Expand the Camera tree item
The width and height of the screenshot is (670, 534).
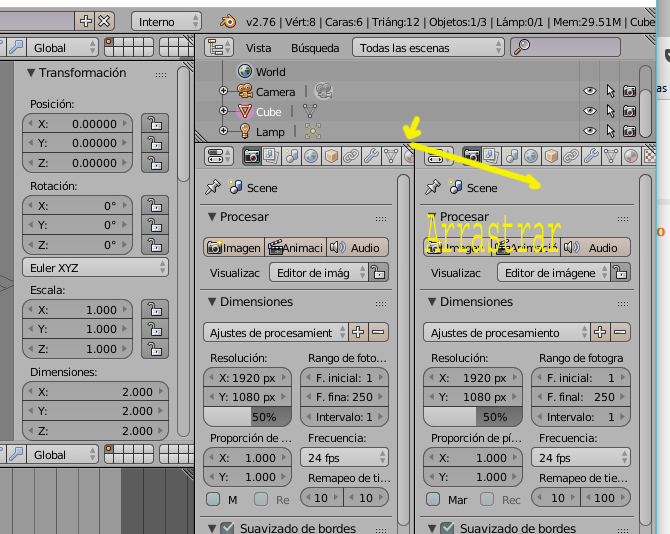pos(223,91)
